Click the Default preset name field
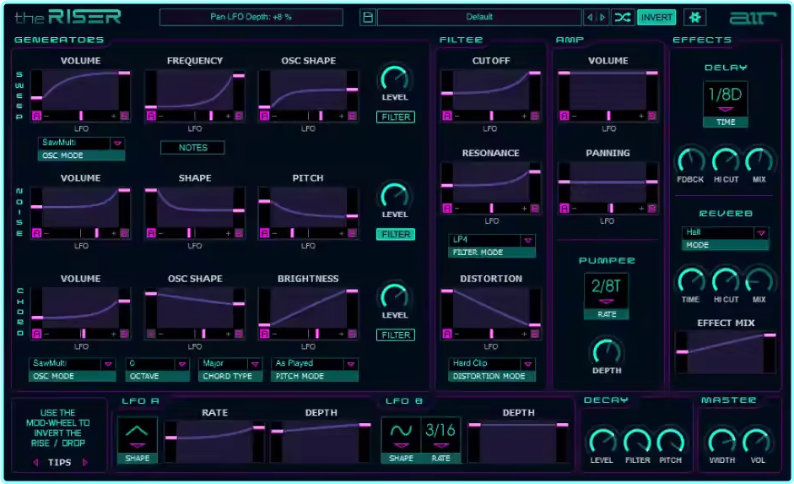The height and width of the screenshot is (484, 794). [479, 17]
